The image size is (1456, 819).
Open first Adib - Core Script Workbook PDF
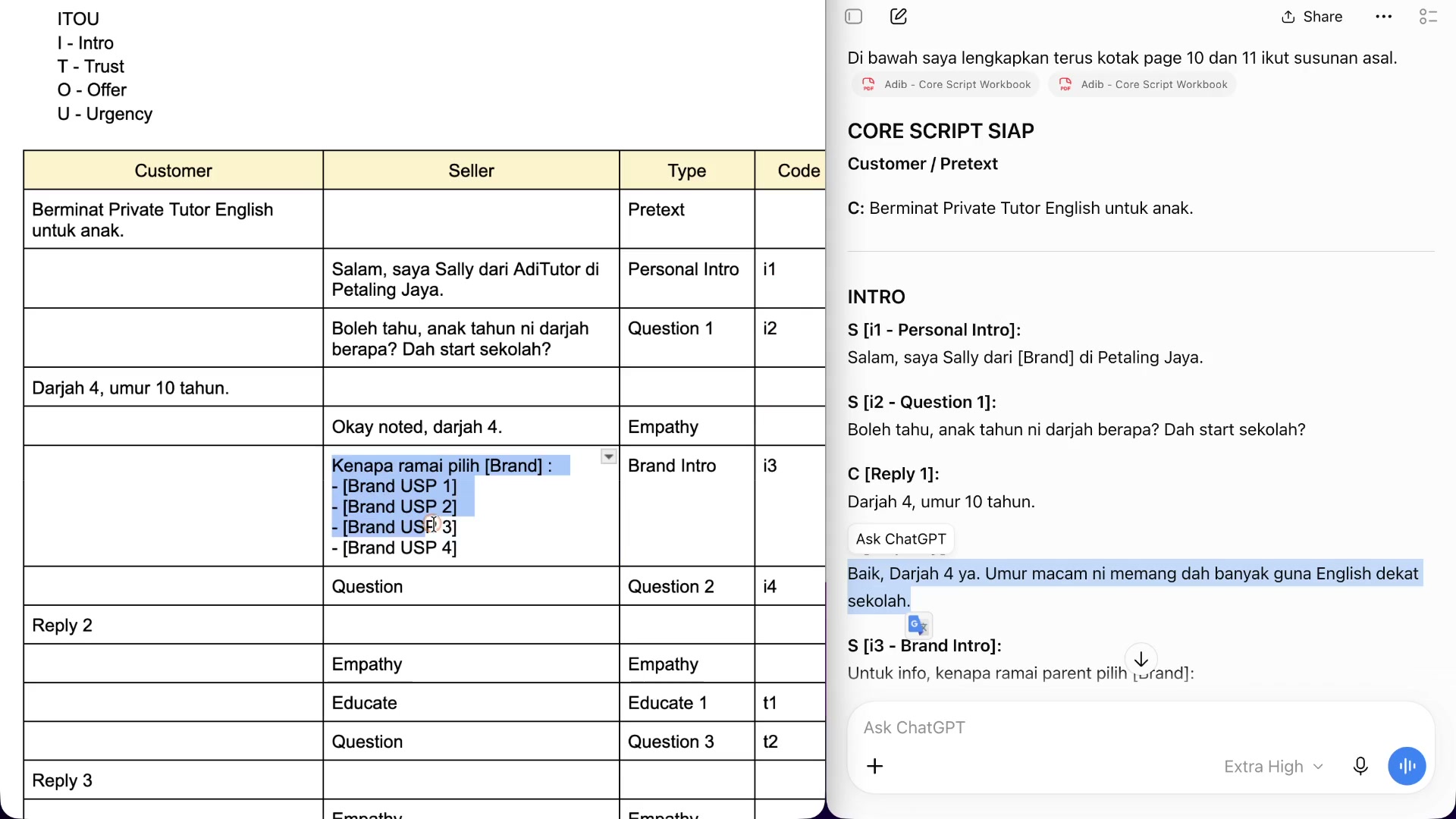[946, 84]
